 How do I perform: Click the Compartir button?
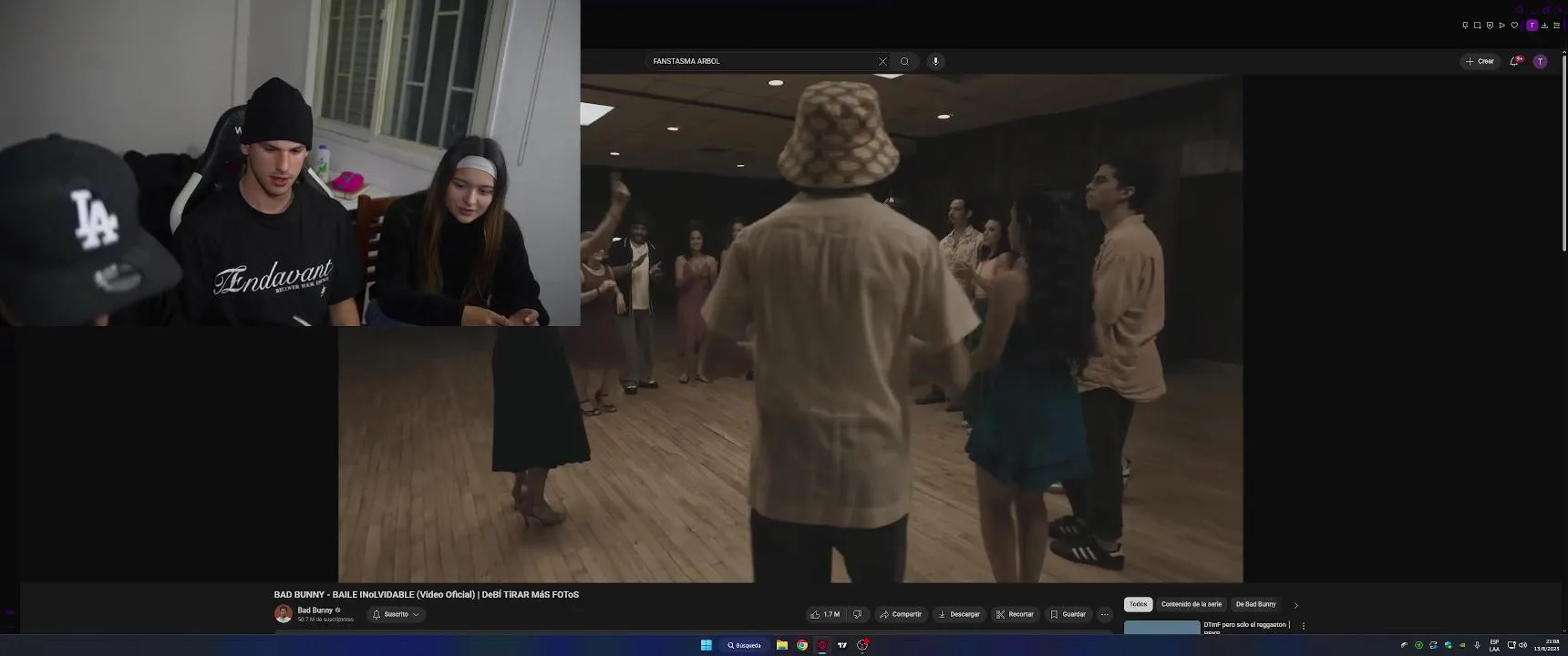coord(900,614)
